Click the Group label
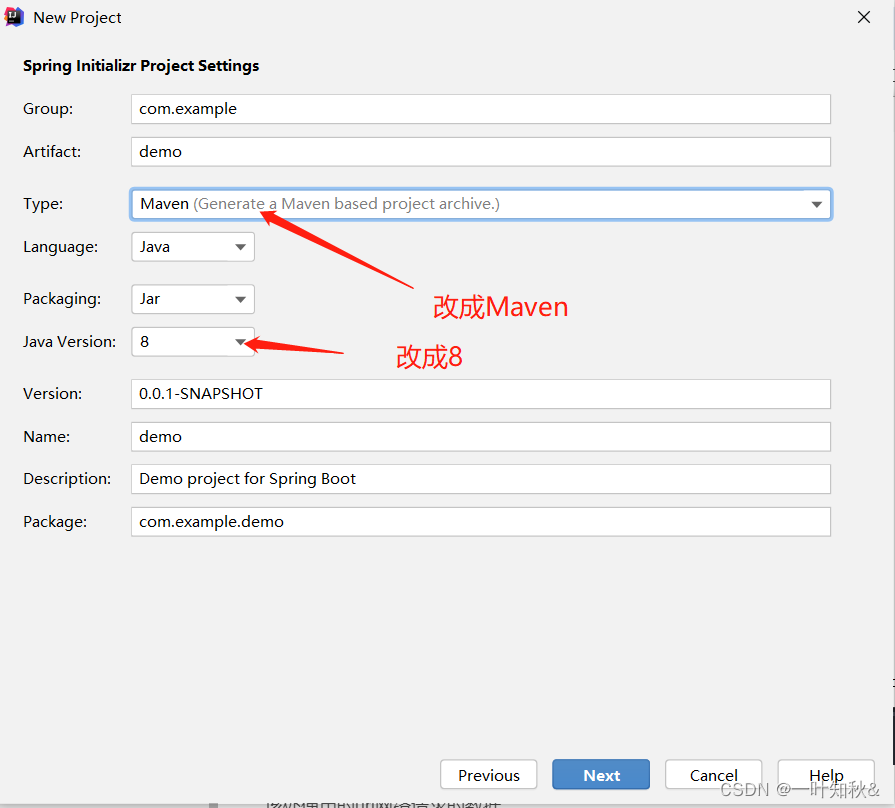 (48, 109)
